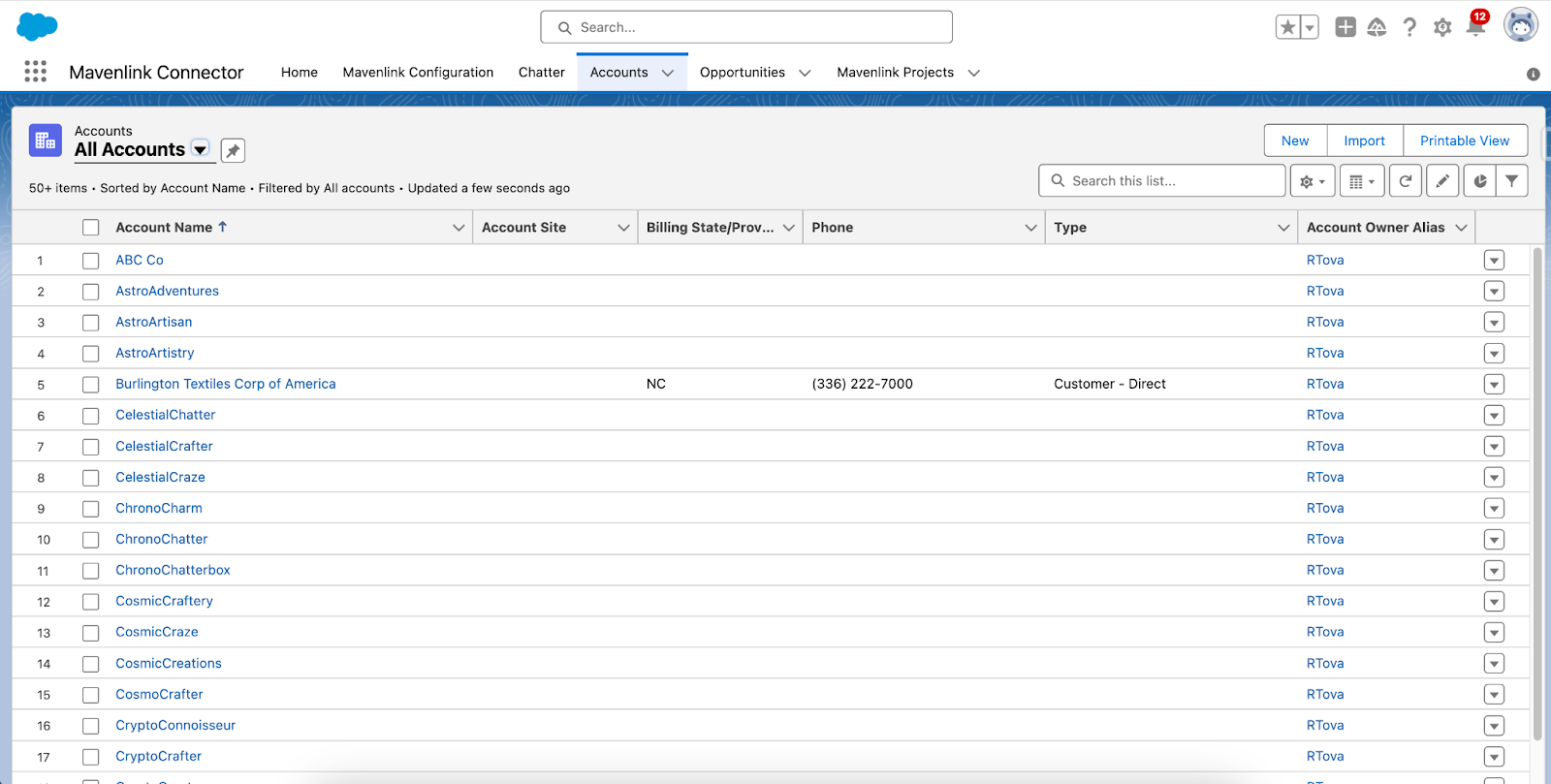The image size is (1551, 784).
Task: Click the Edit List pencil icon
Action: pos(1442,181)
